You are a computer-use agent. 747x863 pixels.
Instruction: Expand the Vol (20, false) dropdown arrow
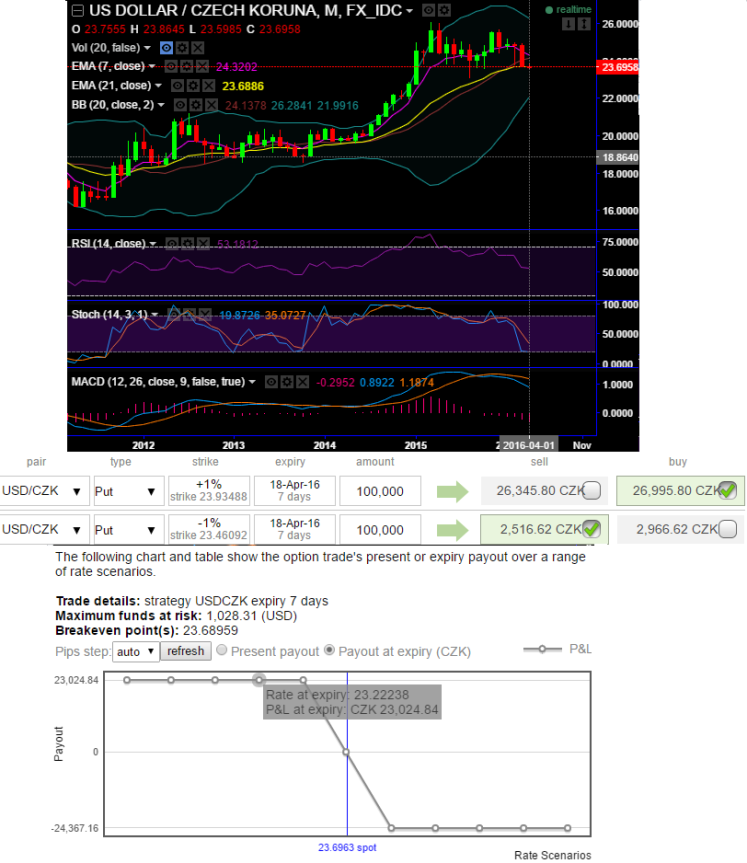(x=147, y=48)
